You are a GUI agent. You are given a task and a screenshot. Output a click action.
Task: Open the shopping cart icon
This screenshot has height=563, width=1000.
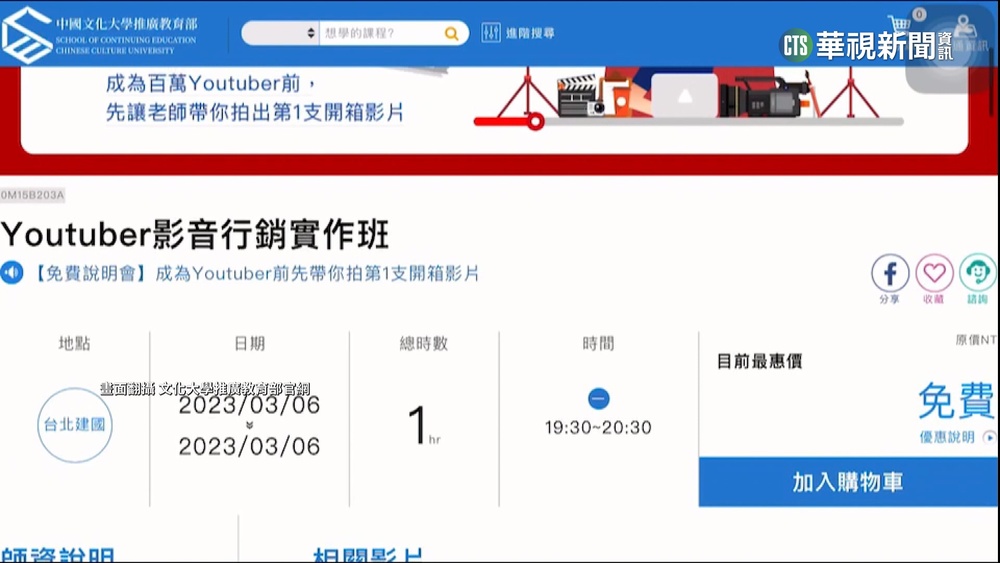coord(899,24)
